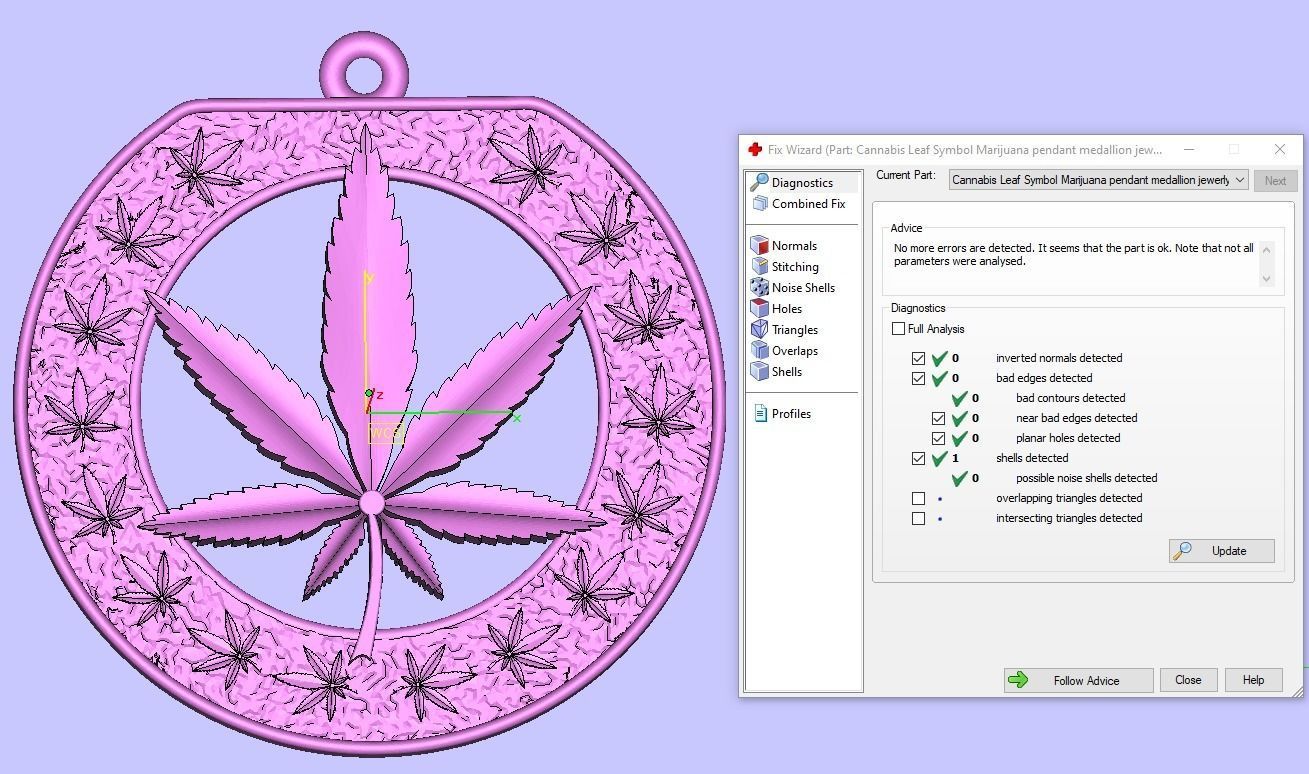Image resolution: width=1309 pixels, height=774 pixels.
Task: Click the green check beside inverted normals
Action: (x=939, y=357)
